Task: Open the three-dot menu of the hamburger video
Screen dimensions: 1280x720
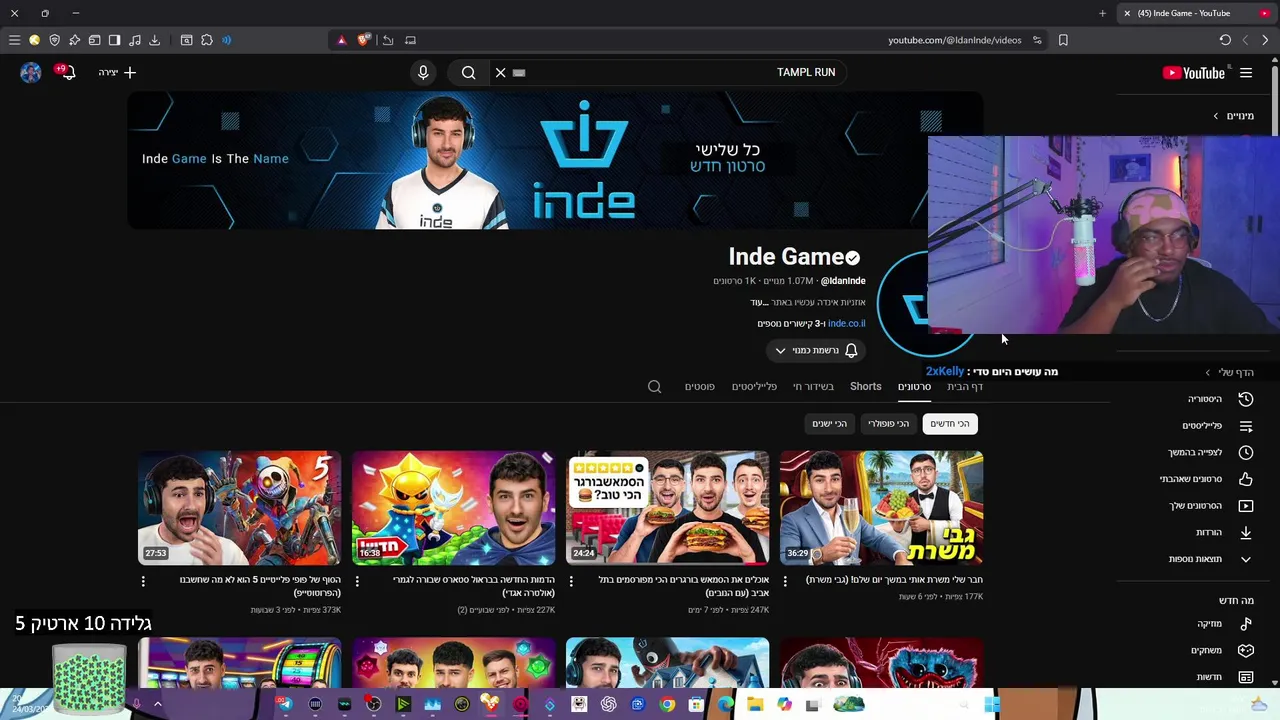Action: (x=571, y=581)
